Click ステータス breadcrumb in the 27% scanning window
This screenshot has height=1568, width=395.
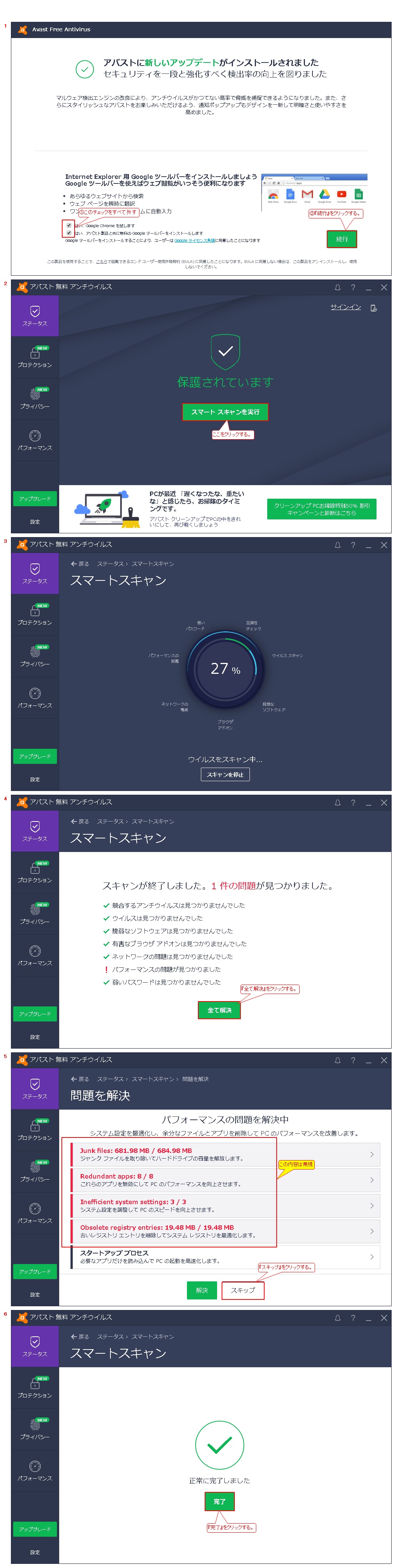110,563
